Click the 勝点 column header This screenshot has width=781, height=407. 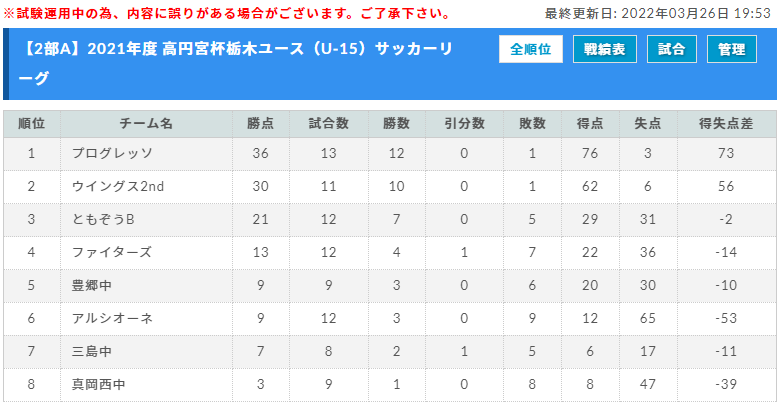tap(260, 124)
